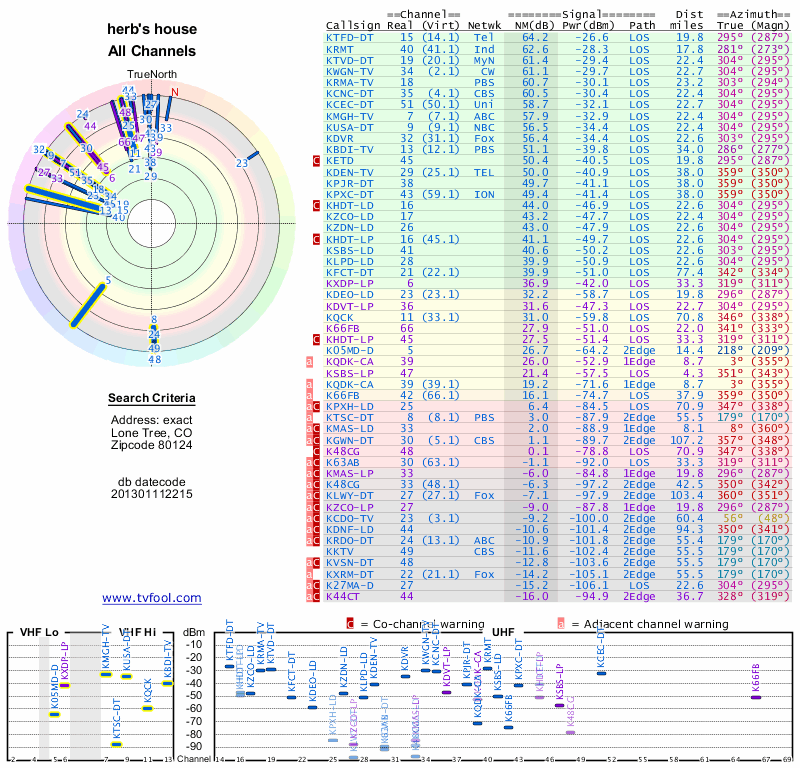
Task: Click the adjacent warning icon beside KTSC-DT
Action: (309, 418)
